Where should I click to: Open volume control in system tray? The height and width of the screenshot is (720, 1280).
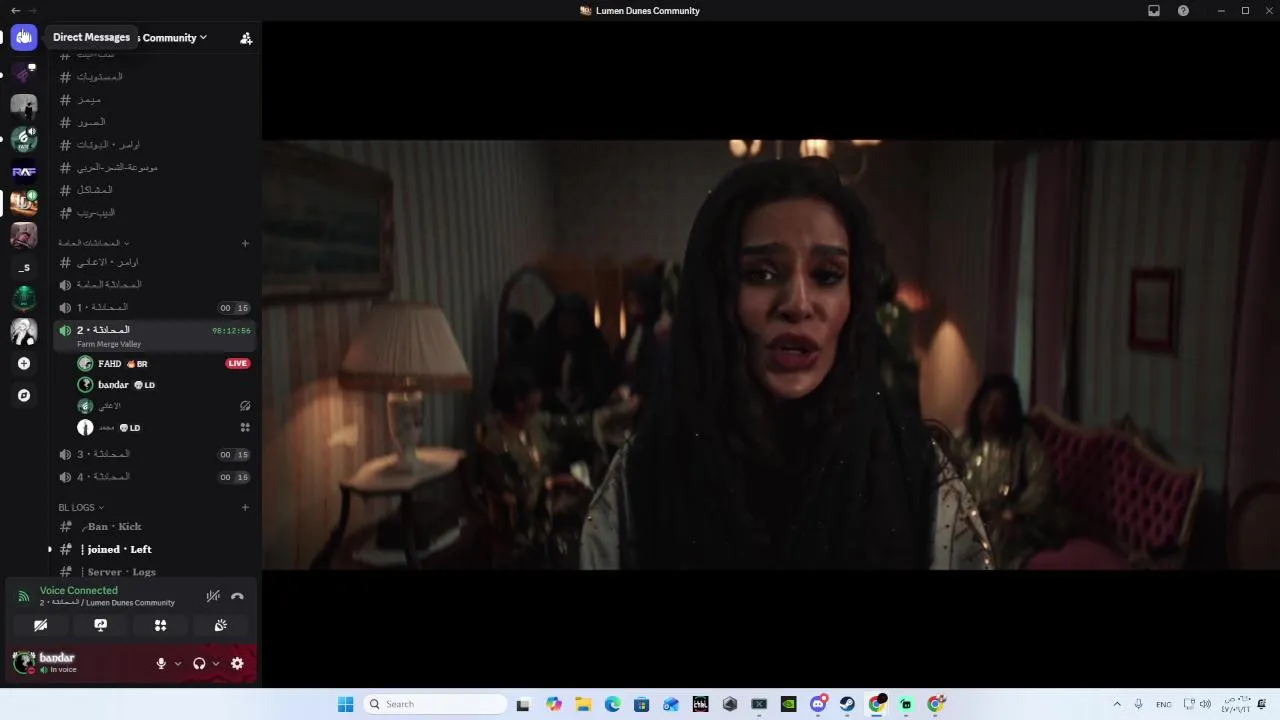coord(1205,704)
